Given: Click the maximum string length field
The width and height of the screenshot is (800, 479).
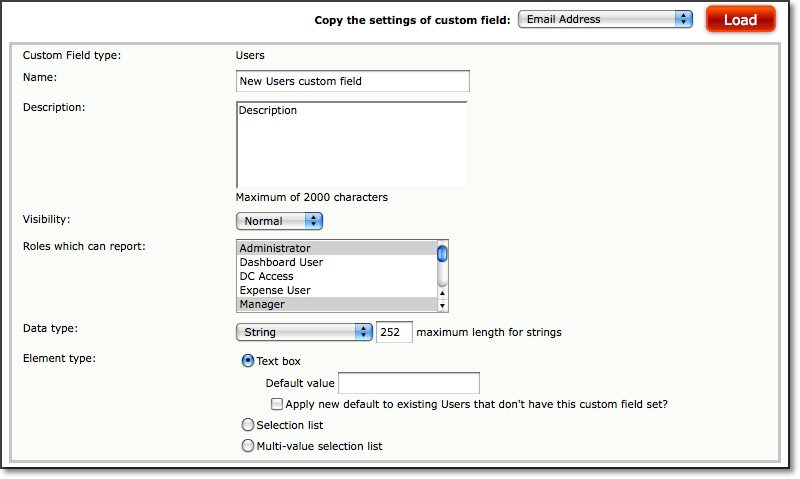Looking at the screenshot, I should [394, 332].
